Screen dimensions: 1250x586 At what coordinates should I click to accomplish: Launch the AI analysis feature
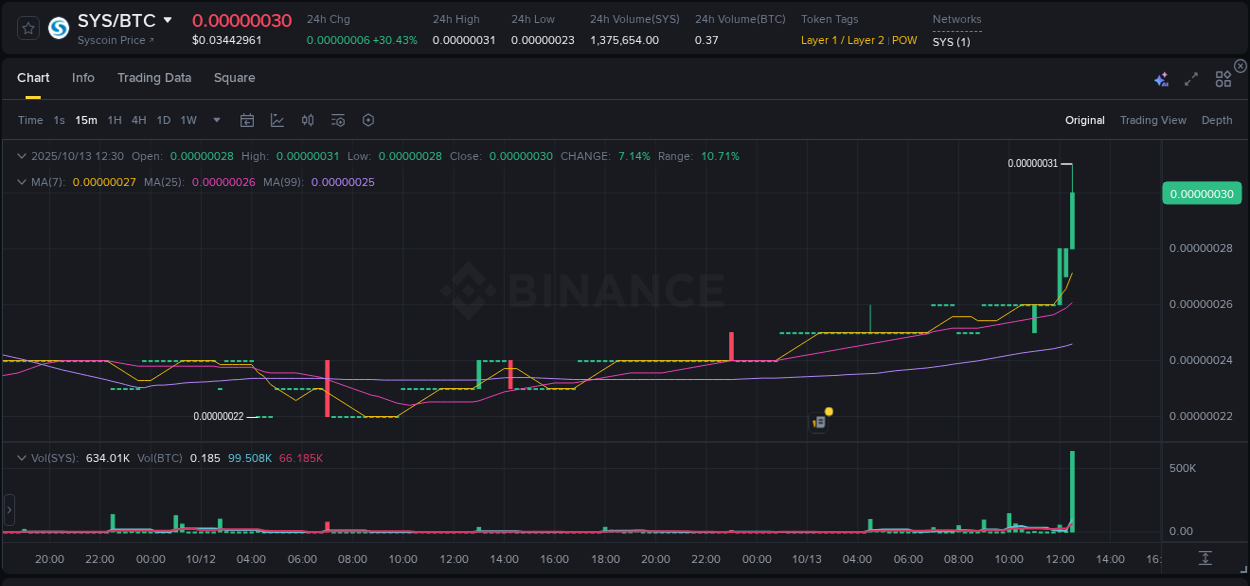pos(1161,77)
